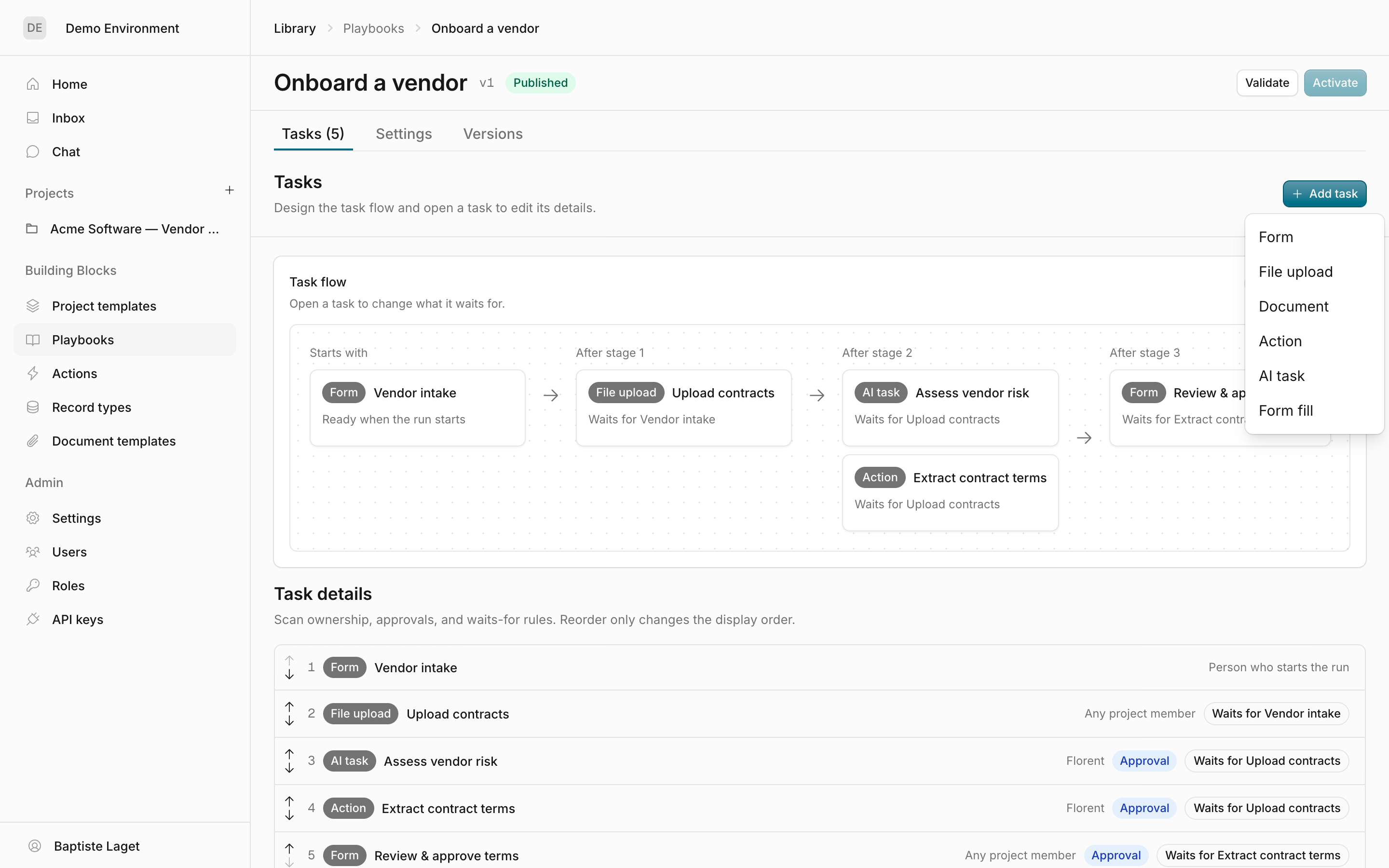Screen dimensions: 1389x868
Task: Open task row 1 Vendor intake in details
Action: 819,667
